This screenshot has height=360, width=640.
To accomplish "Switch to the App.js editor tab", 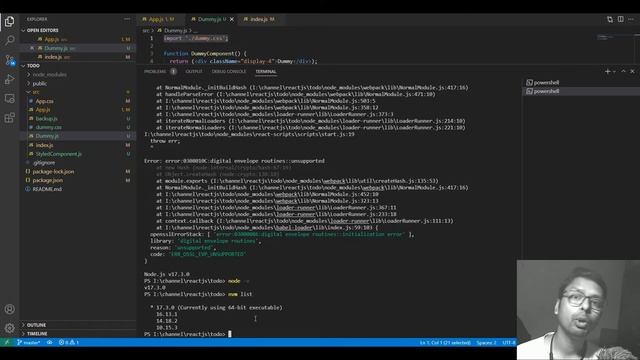I will (161, 19).
